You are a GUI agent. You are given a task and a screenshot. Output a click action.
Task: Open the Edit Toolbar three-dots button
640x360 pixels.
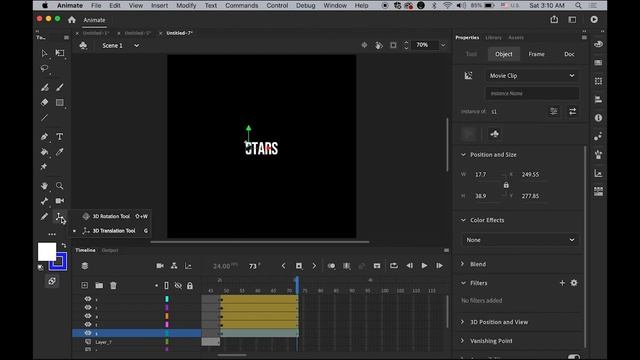coord(52,234)
